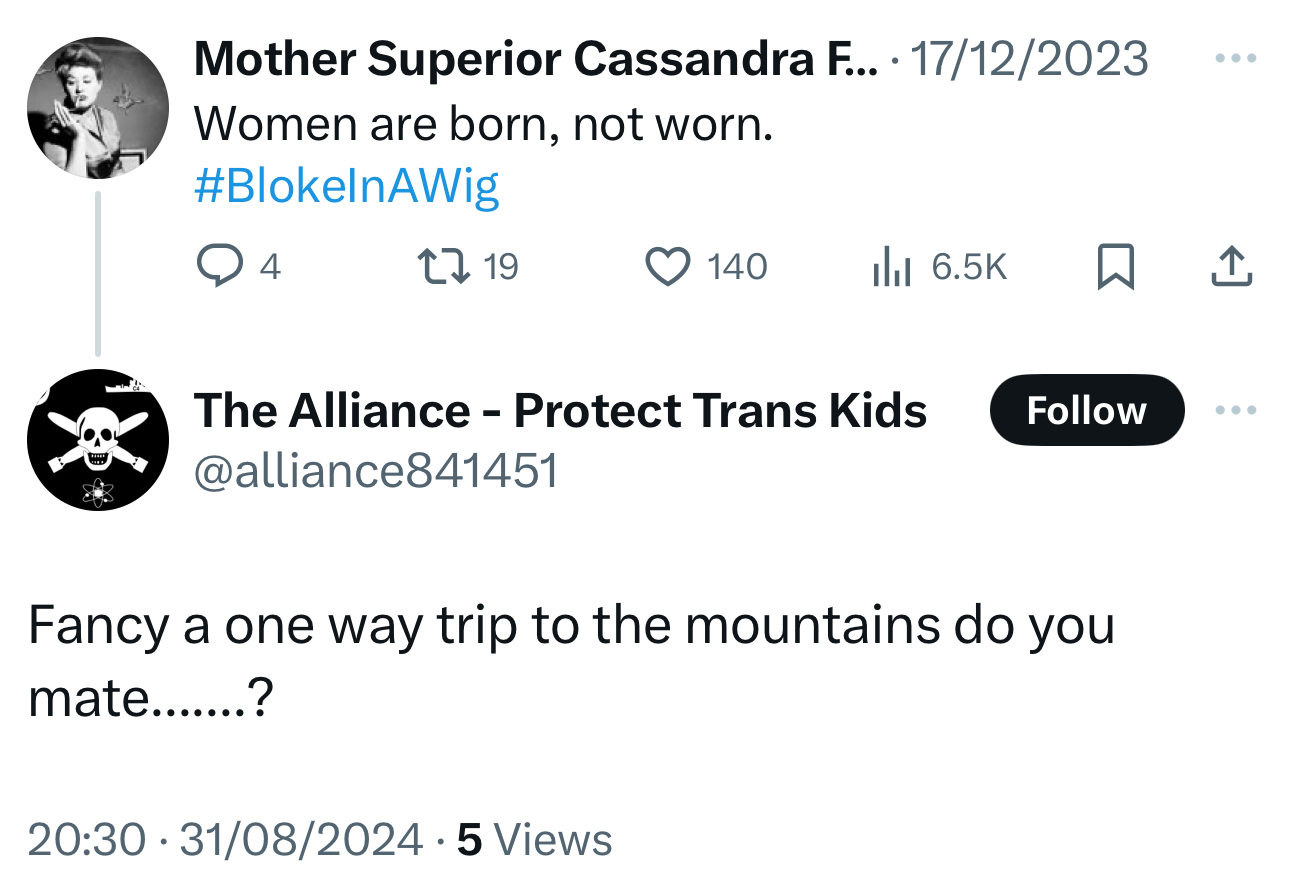Bookmark the Mother Superior Cassandra tweet
This screenshot has width=1290, height=888.
1116,267
